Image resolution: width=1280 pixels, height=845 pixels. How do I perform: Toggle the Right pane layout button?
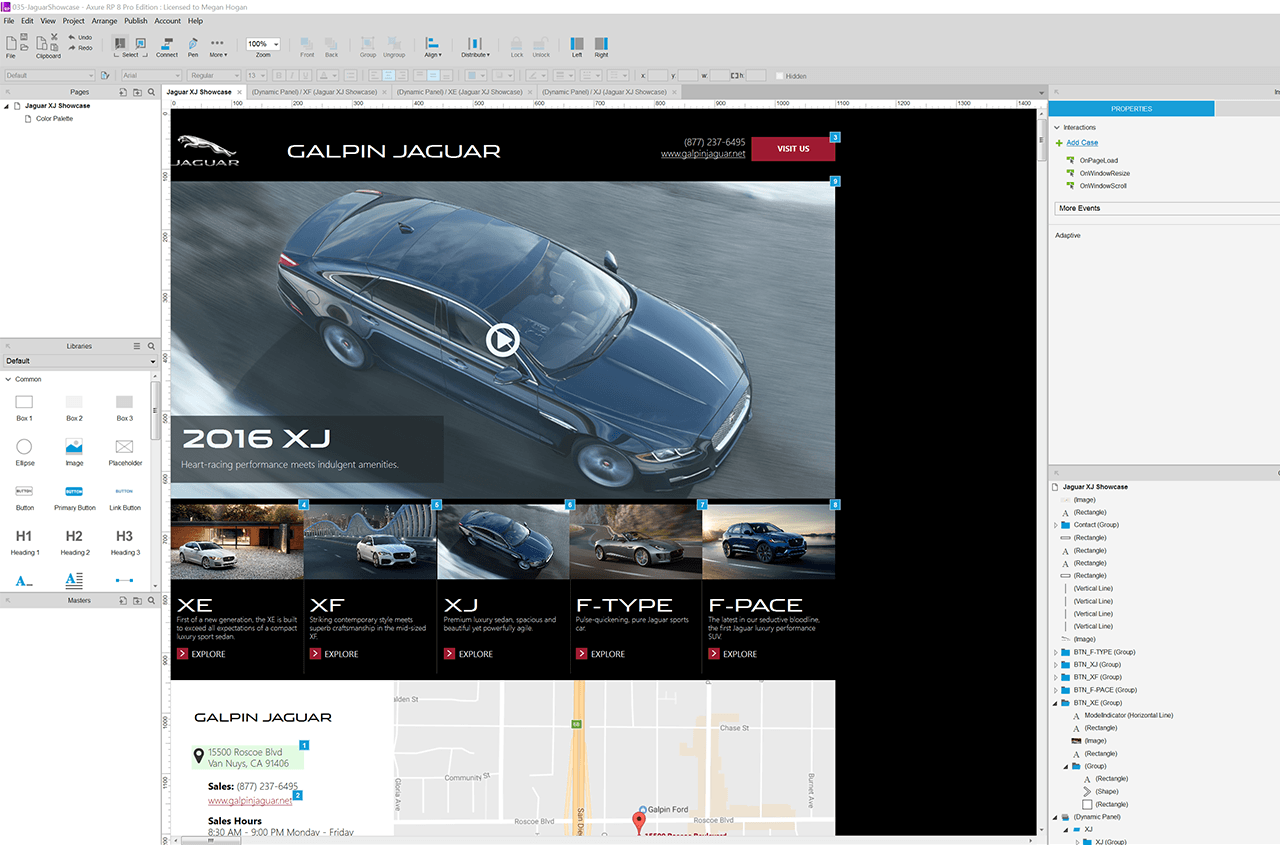pyautogui.click(x=601, y=45)
